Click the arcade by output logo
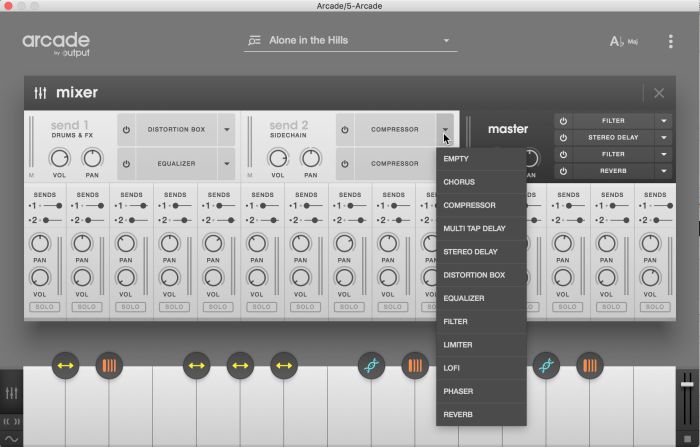 pos(56,44)
